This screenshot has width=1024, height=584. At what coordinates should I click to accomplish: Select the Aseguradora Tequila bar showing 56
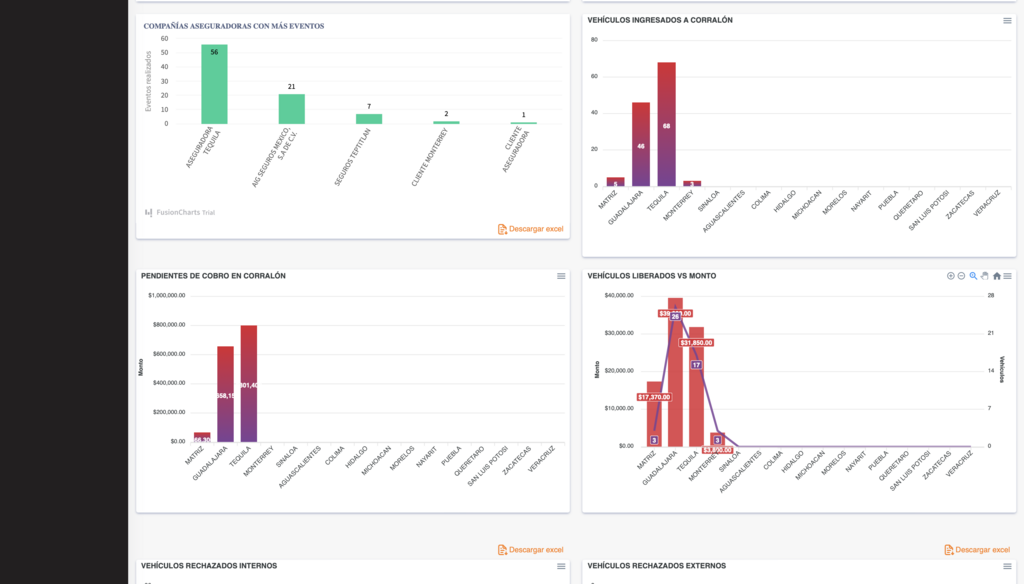[x=214, y=85]
